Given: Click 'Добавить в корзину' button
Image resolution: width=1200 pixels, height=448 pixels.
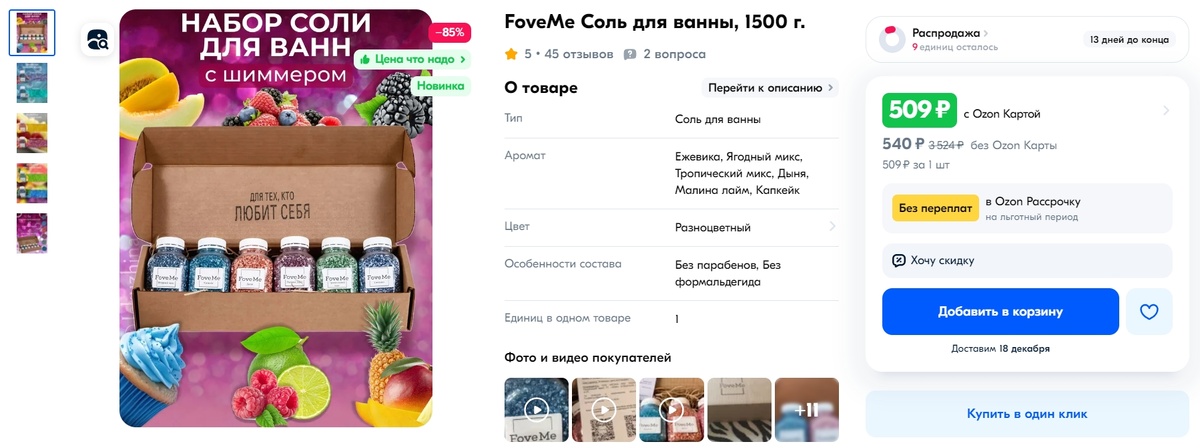Looking at the screenshot, I should 1000,312.
